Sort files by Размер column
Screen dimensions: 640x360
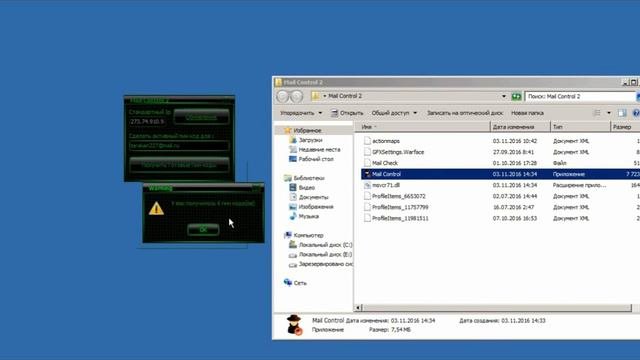(x=625, y=127)
